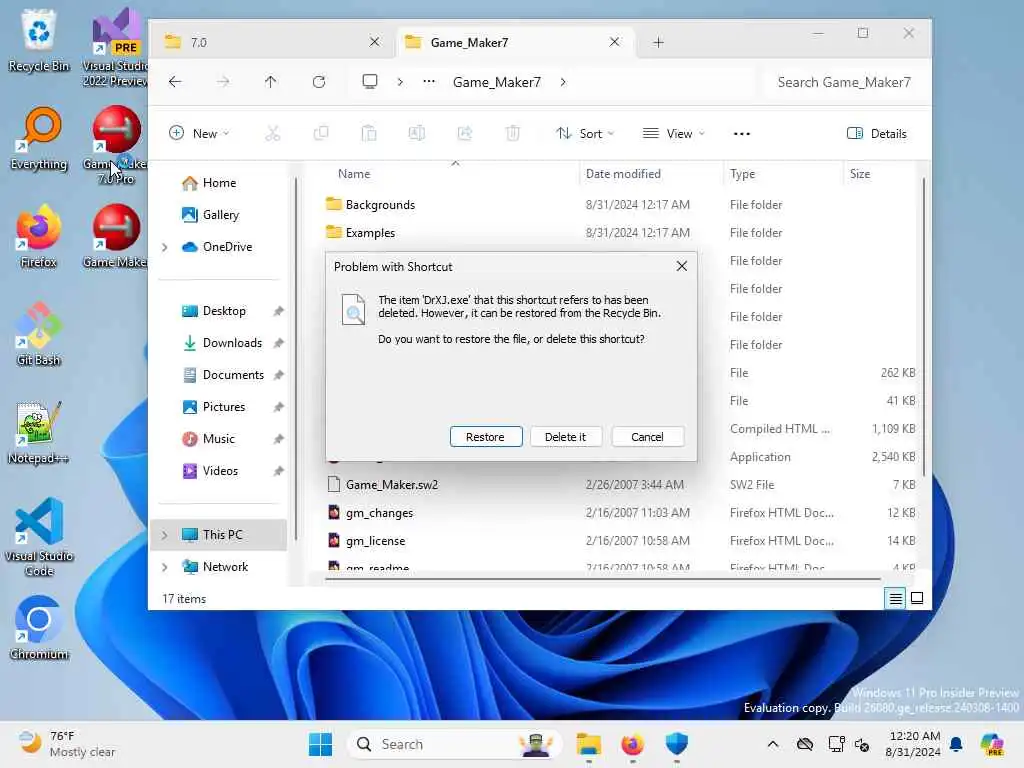The width and height of the screenshot is (1024, 768).
Task: Add a new Explorer tab
Action: coord(658,42)
